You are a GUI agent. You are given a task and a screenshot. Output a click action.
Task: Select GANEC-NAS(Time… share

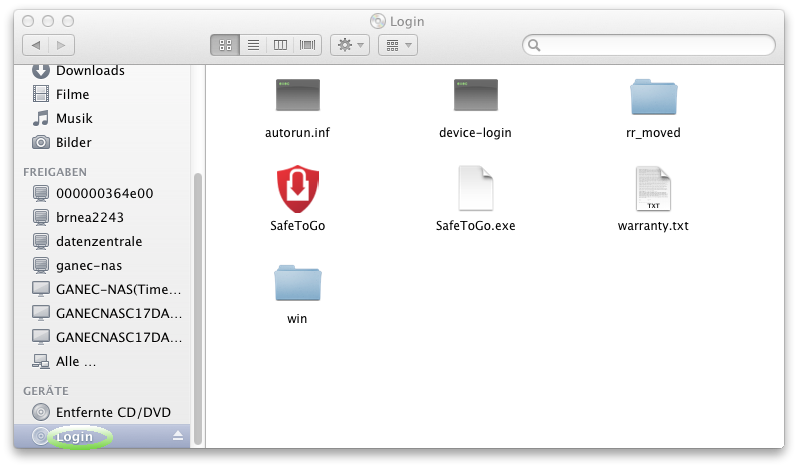[102, 289]
